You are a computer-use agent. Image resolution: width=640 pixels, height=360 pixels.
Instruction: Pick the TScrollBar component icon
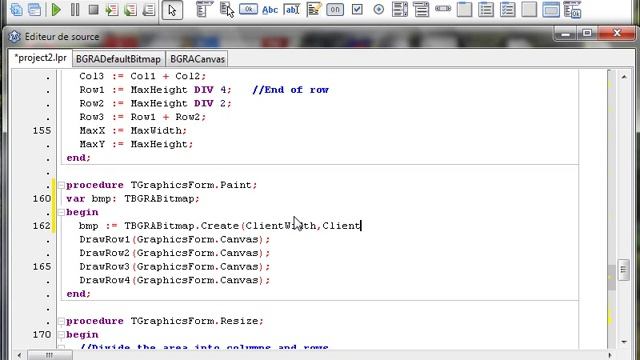coord(443,9)
